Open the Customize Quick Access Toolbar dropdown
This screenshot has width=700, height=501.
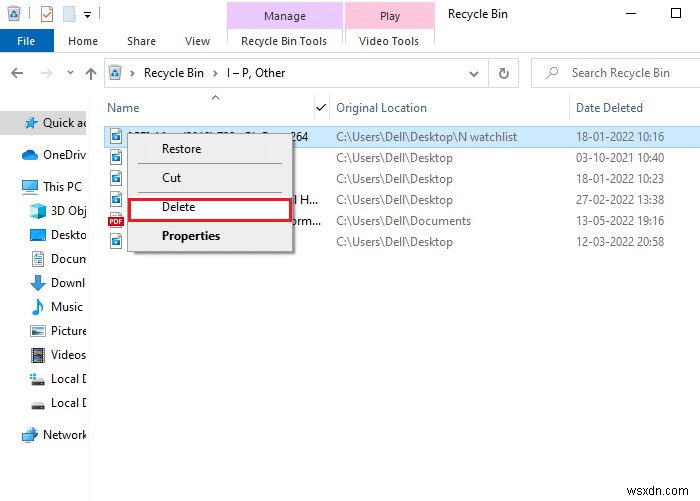pyautogui.click(x=88, y=15)
